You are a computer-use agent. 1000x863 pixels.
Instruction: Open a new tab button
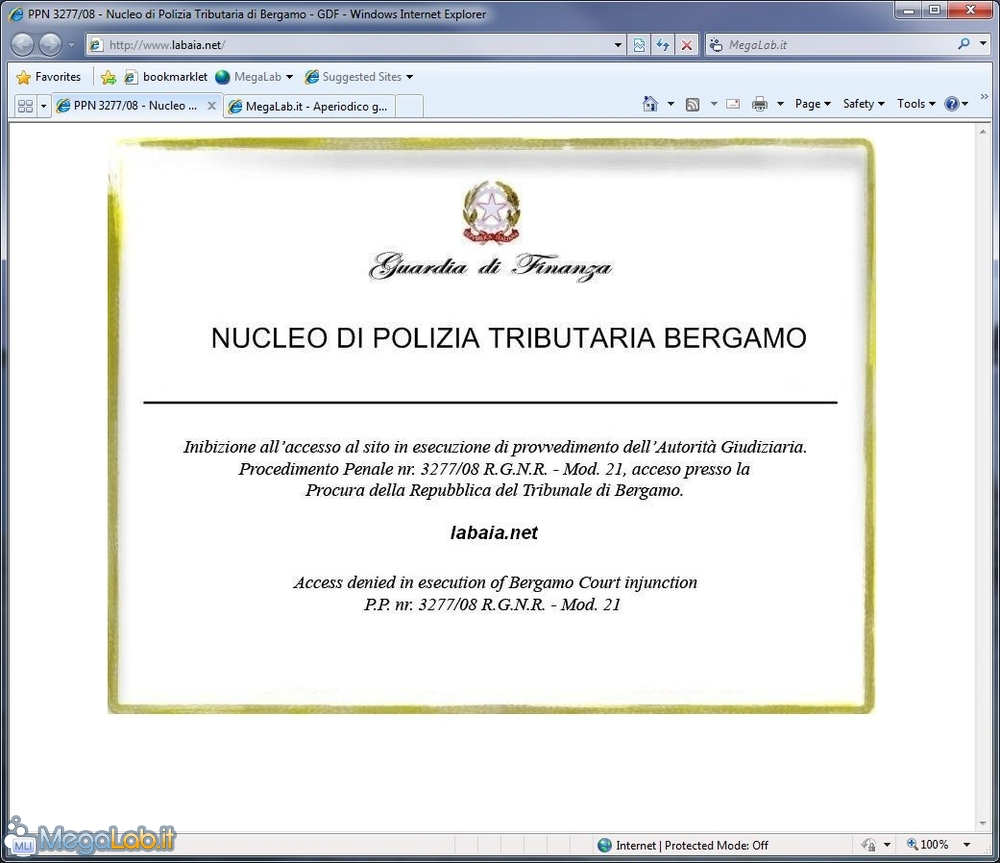[409, 107]
